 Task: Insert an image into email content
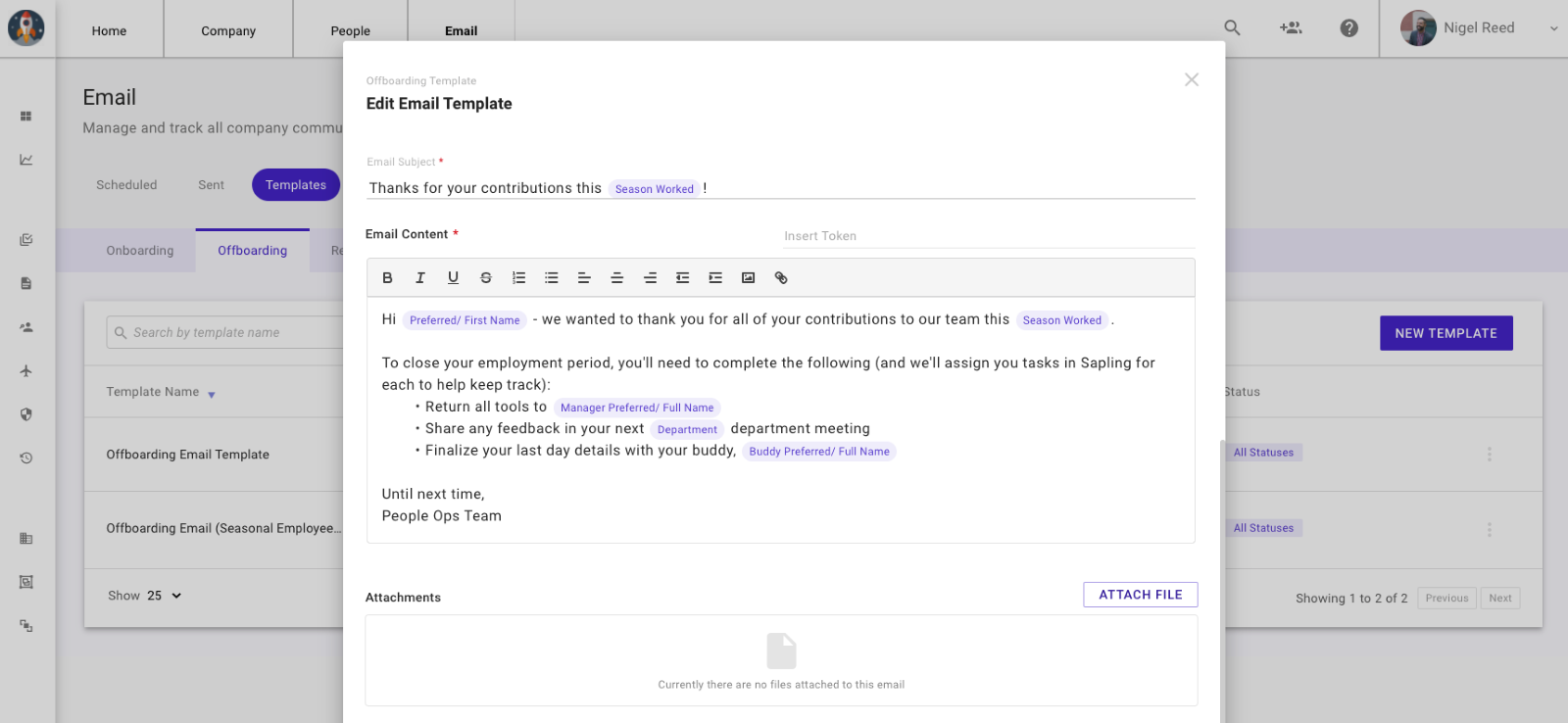click(749, 278)
